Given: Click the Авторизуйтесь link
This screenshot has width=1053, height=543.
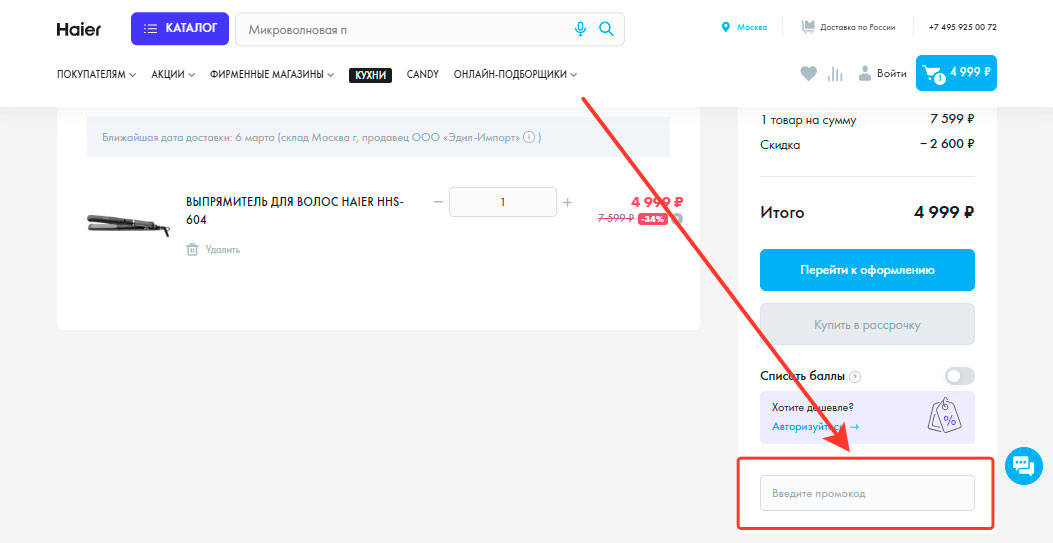Looking at the screenshot, I should (x=815, y=427).
